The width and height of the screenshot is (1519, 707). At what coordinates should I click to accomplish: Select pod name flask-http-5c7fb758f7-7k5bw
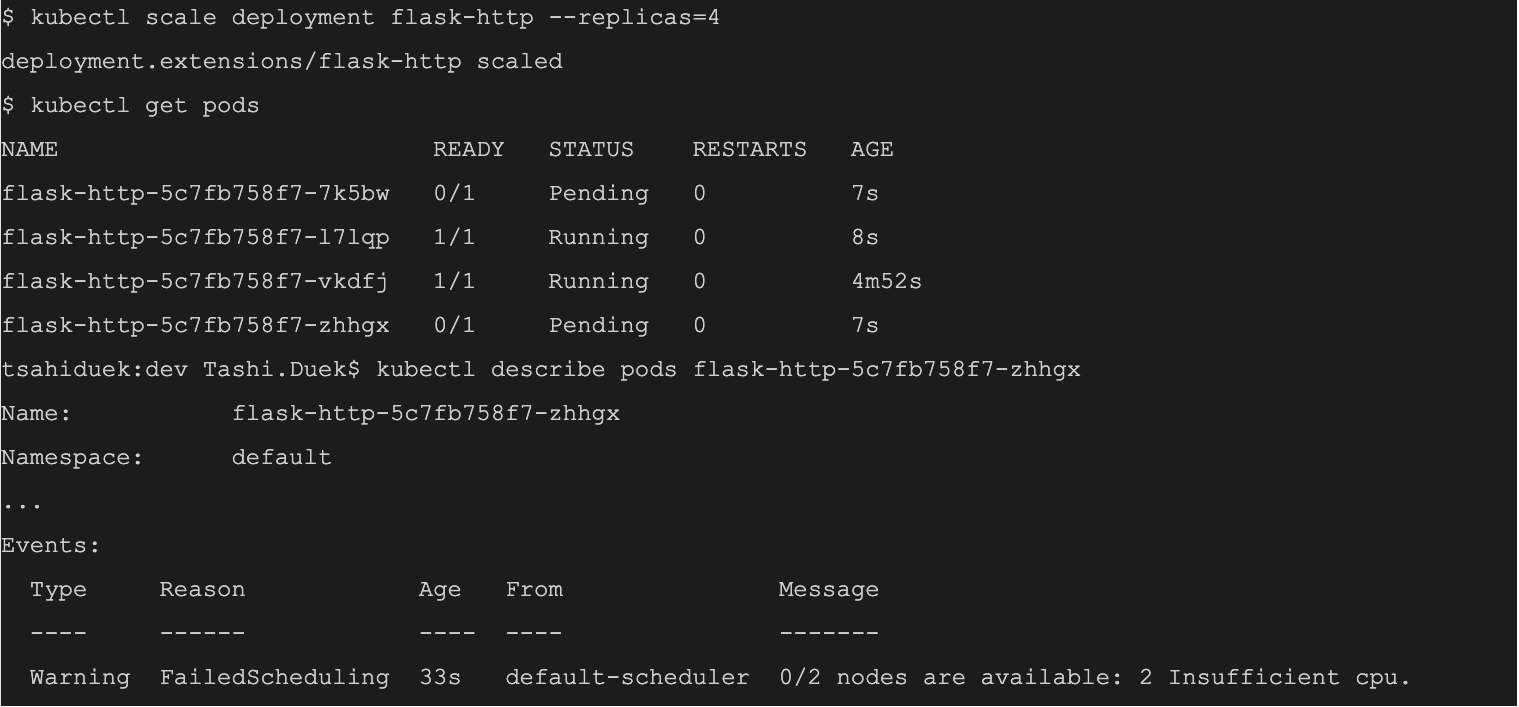tap(196, 194)
